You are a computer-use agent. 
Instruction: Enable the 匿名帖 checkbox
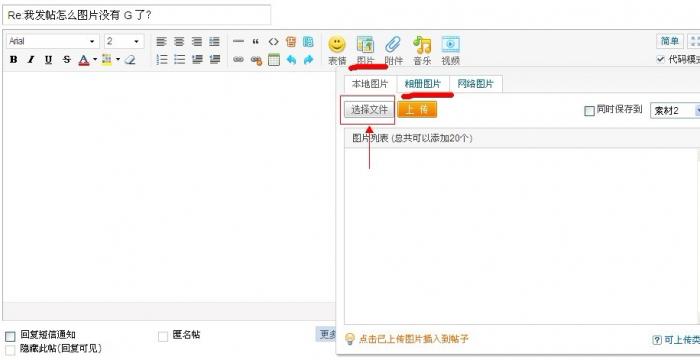(163, 336)
